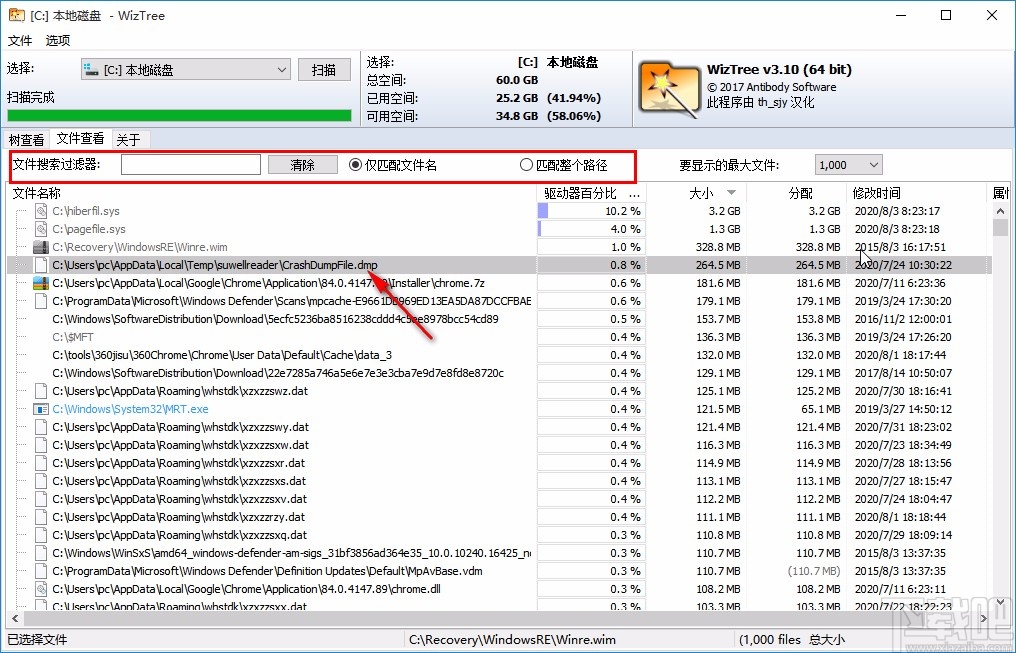Click the ... options icon on 驱动器百分比 column header
This screenshot has width=1016, height=653.
(634, 192)
